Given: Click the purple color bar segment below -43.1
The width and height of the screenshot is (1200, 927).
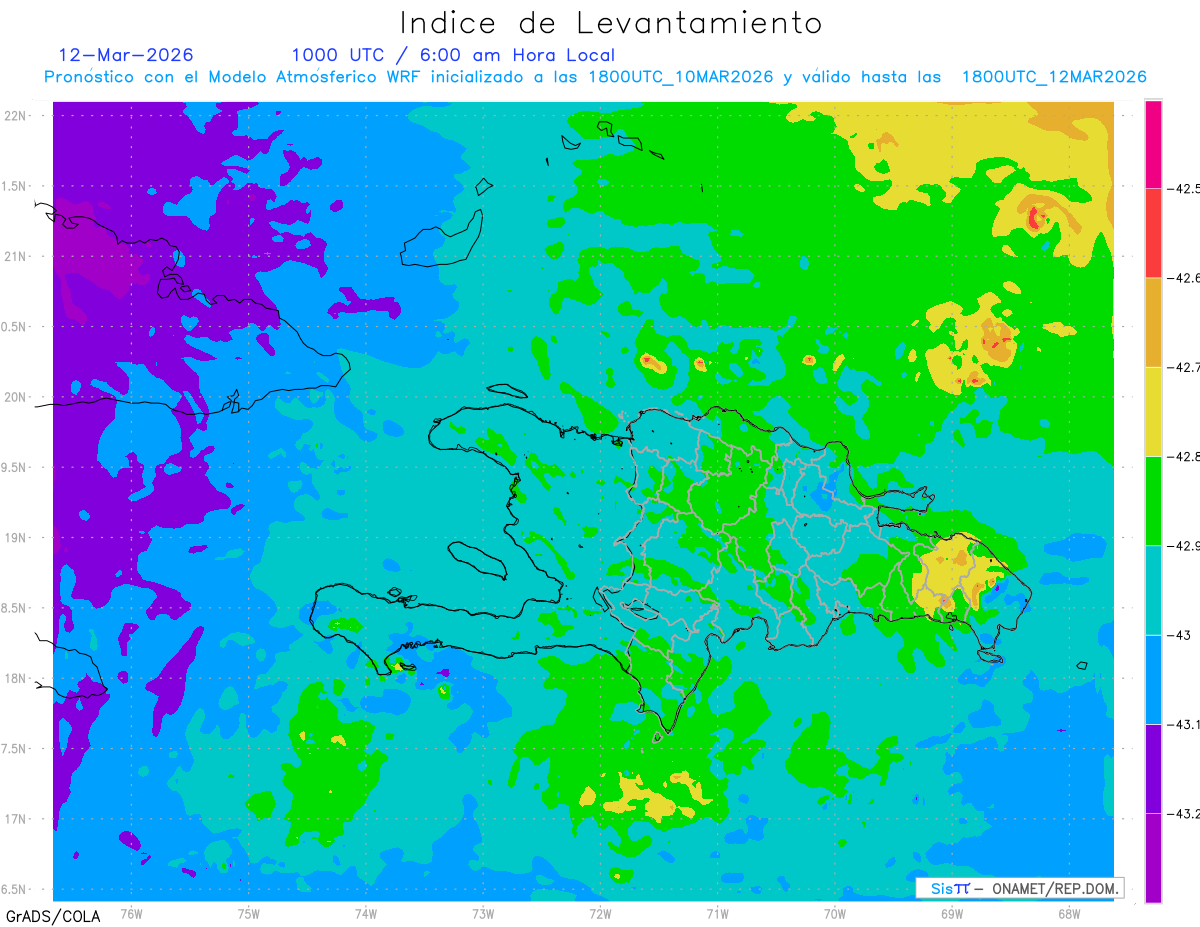Looking at the screenshot, I should (1153, 768).
